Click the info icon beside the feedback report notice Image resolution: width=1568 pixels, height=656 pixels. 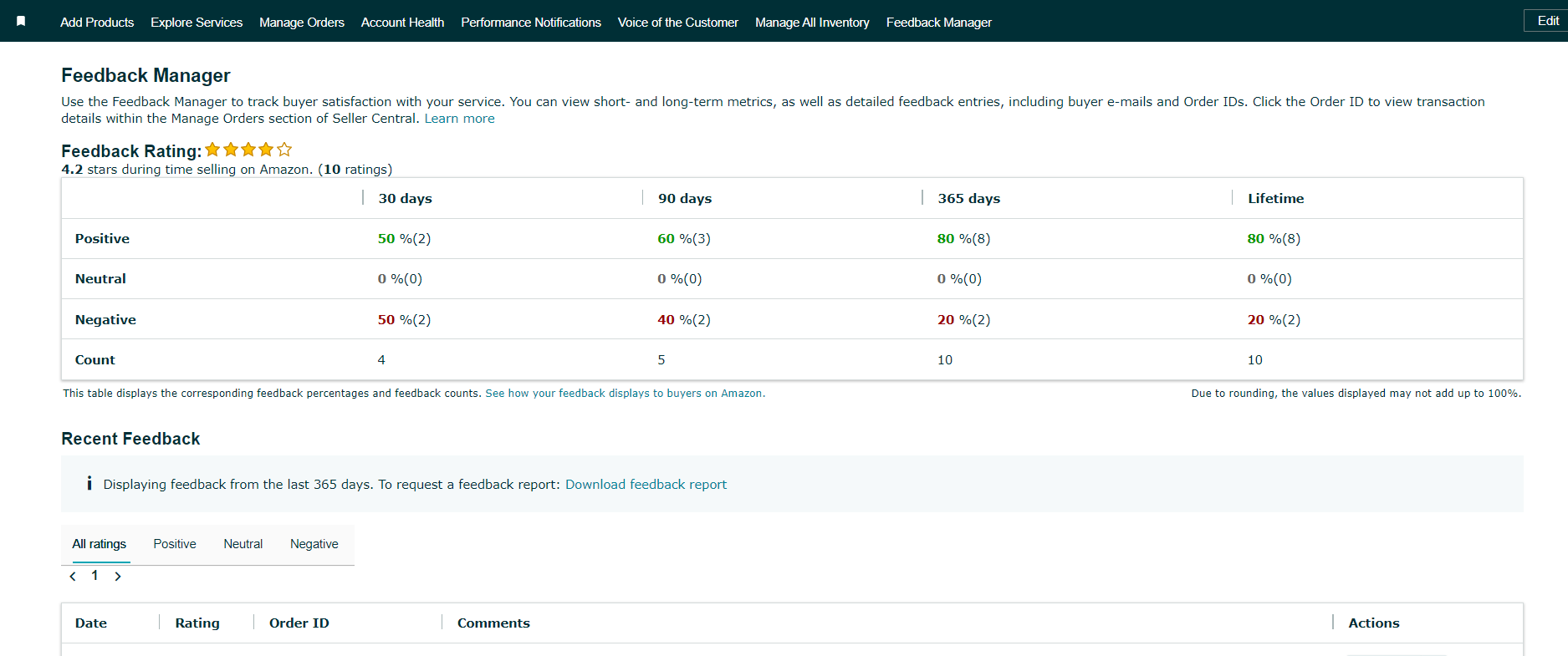click(x=89, y=484)
